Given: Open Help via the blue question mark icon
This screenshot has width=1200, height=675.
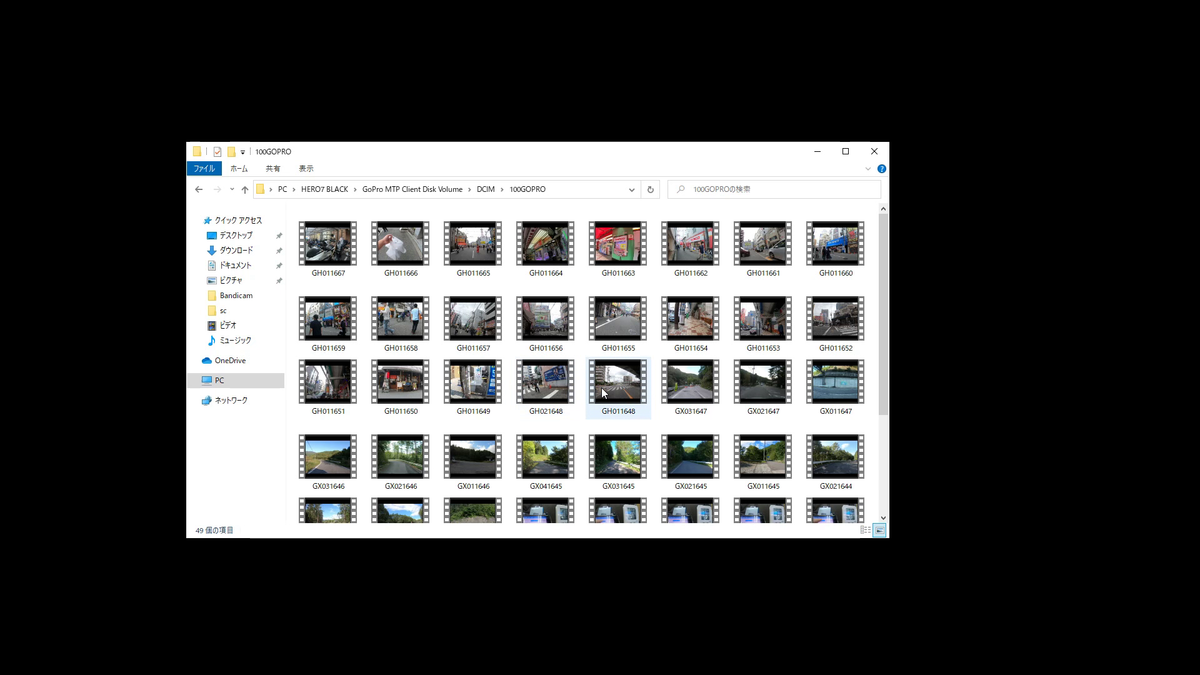Looking at the screenshot, I should 881,168.
